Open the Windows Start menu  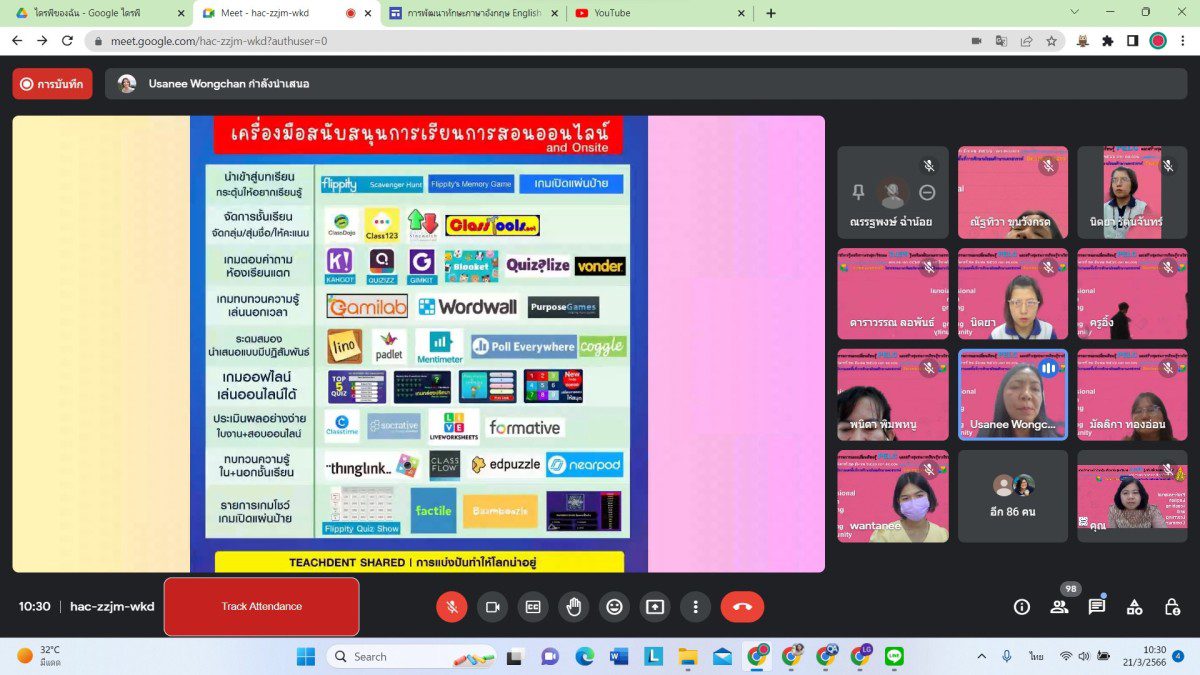(x=306, y=656)
